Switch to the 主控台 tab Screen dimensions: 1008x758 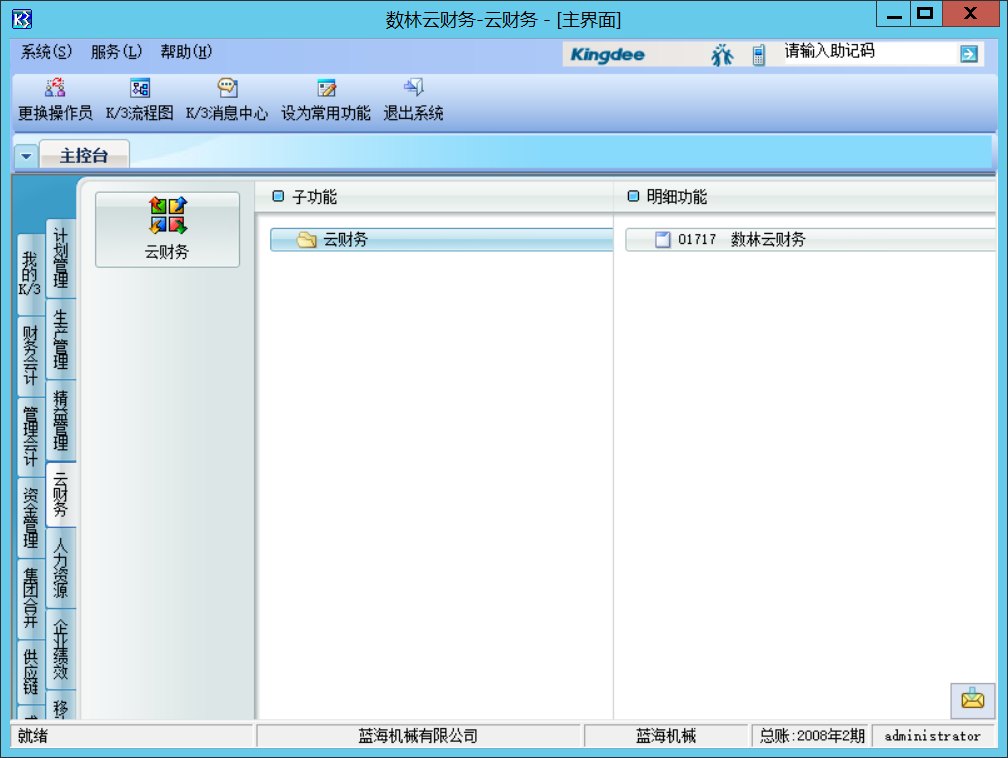pyautogui.click(x=84, y=155)
